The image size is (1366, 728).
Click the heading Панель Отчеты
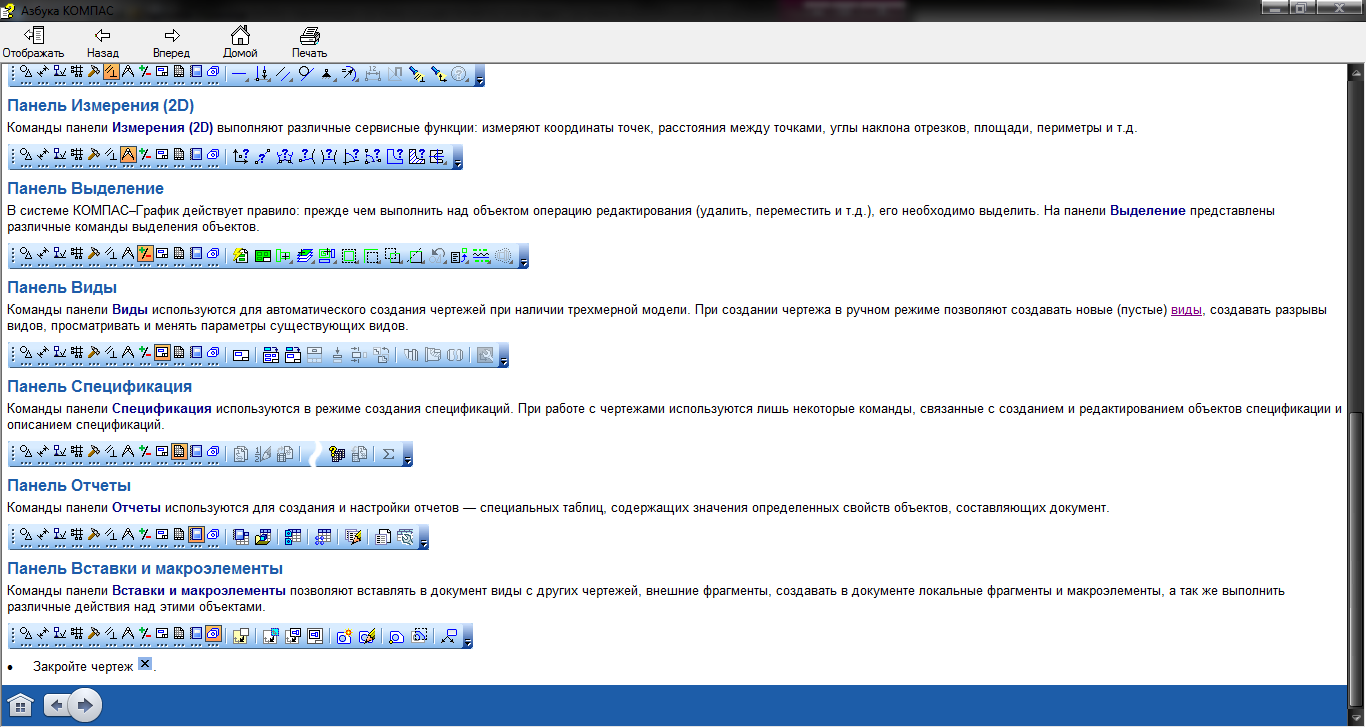[x=69, y=485]
